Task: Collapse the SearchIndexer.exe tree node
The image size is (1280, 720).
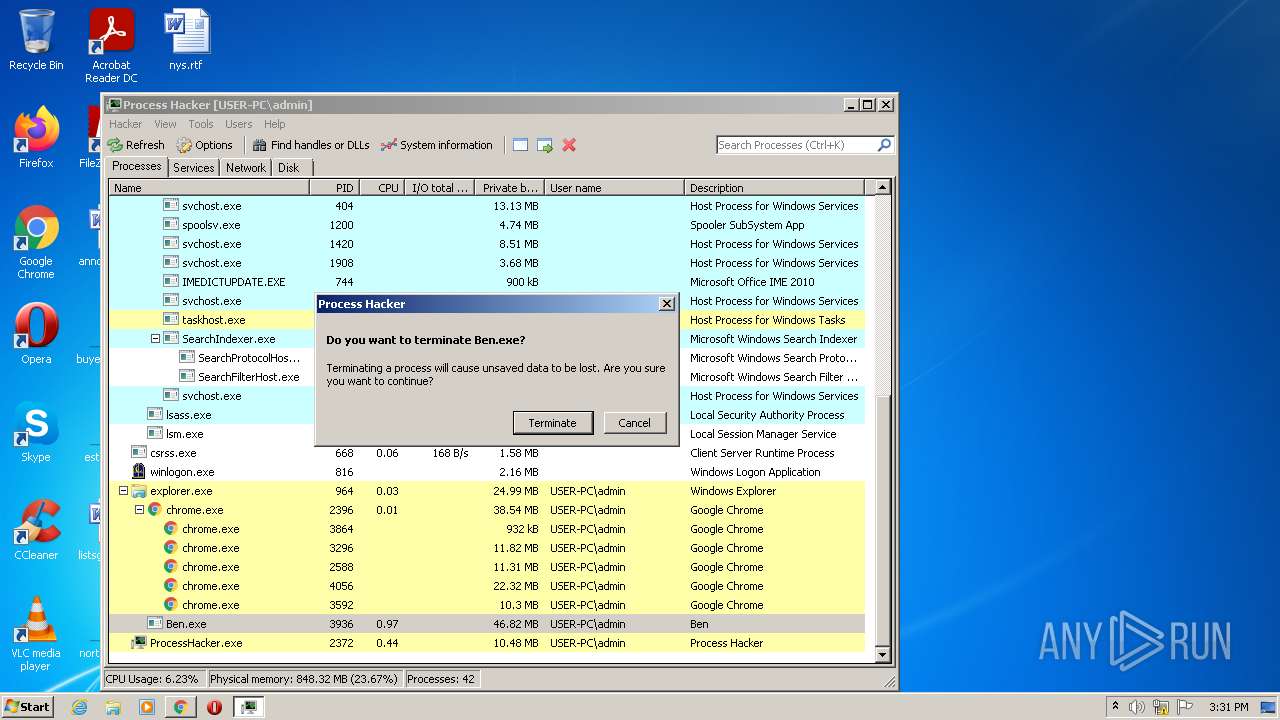Action: [x=155, y=339]
